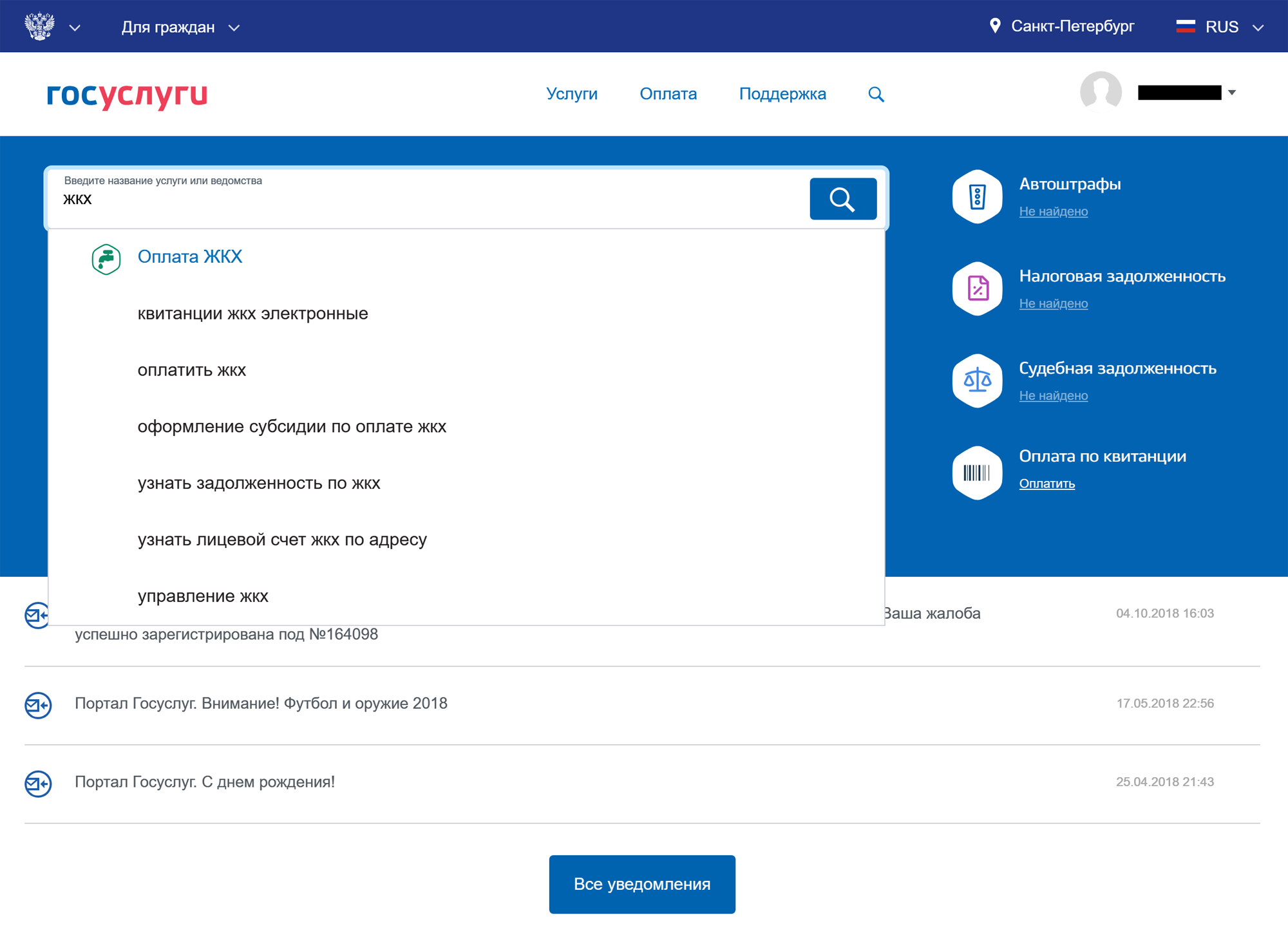Open the Оплата по квитанции heading

[x=1103, y=457]
